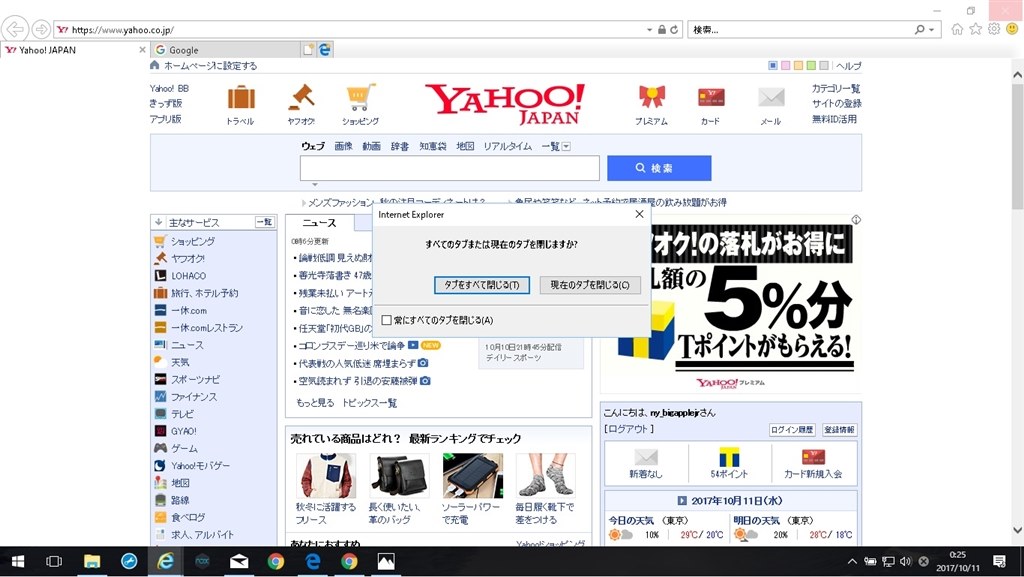The width and height of the screenshot is (1024, 577).
Task: Open the Photos app on taskbar
Action: pyautogui.click(x=386, y=561)
